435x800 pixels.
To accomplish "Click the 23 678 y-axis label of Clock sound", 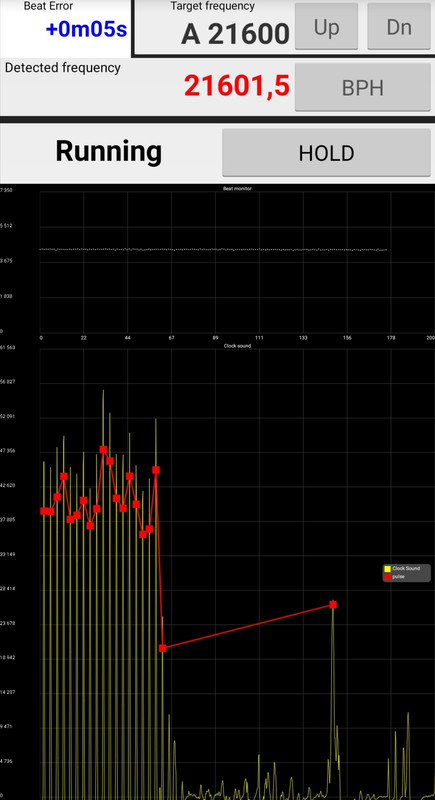I will coord(7,623).
